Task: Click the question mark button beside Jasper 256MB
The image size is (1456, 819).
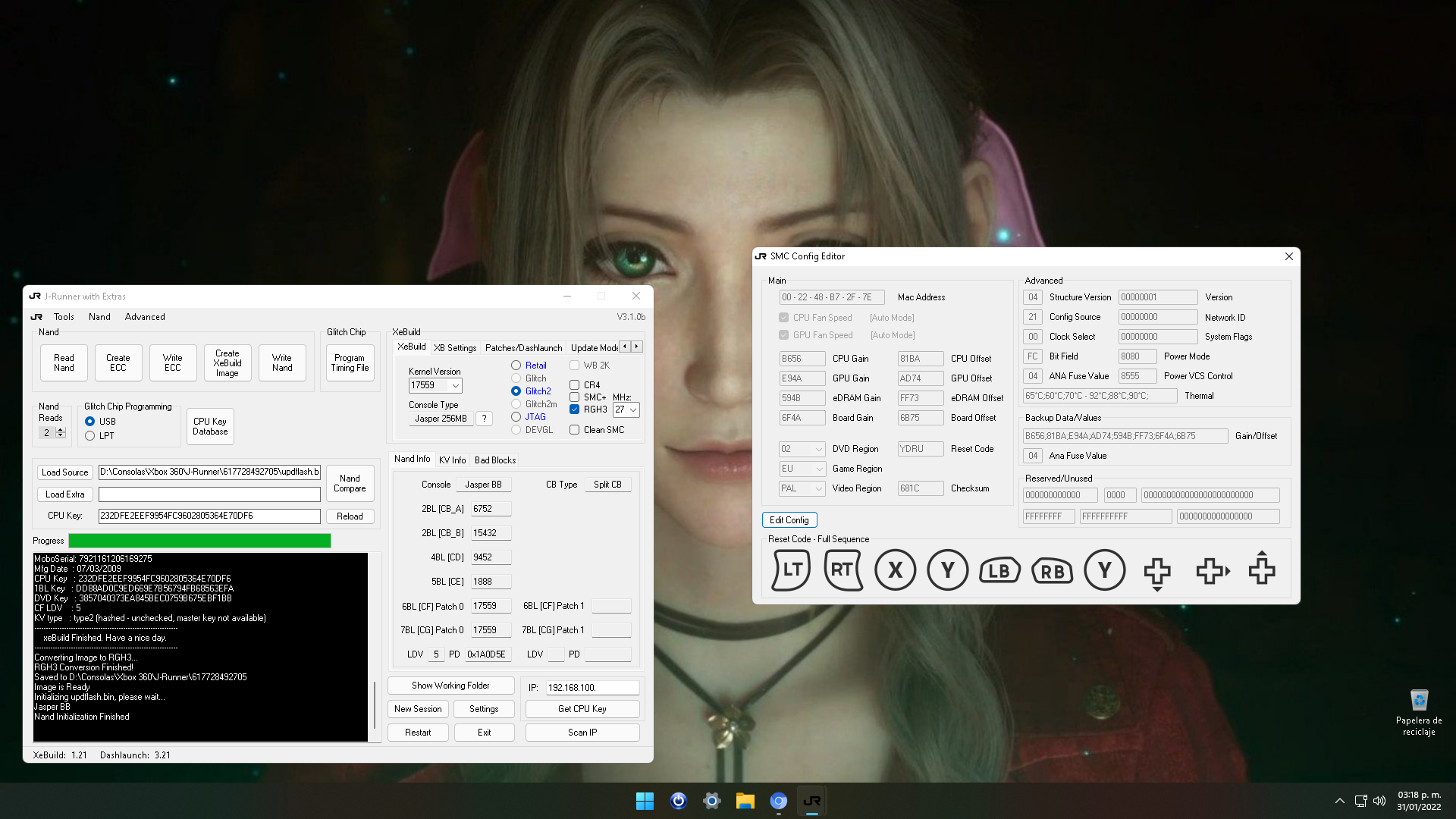Action: (484, 419)
